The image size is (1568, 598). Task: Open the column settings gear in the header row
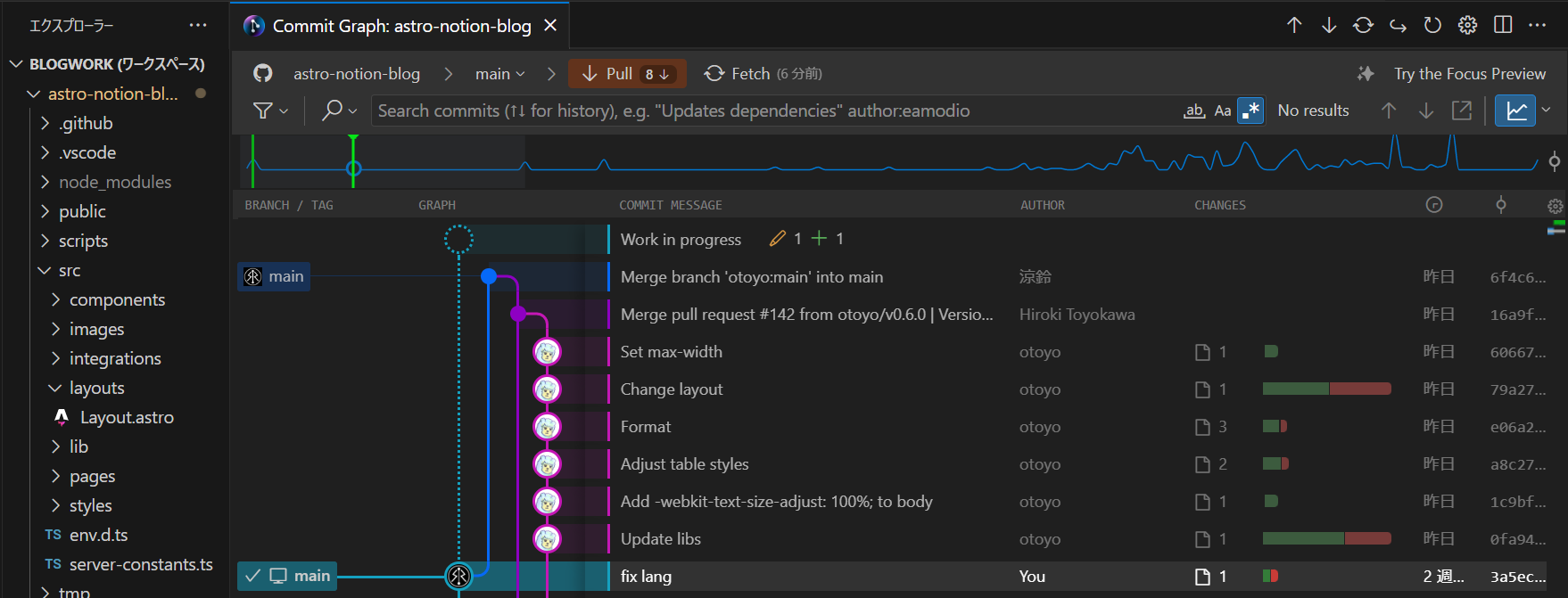(x=1556, y=206)
